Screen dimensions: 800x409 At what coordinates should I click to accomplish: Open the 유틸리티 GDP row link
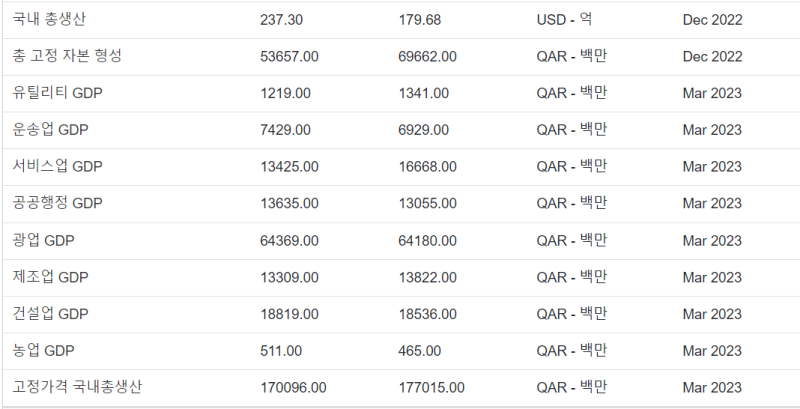(x=58, y=93)
